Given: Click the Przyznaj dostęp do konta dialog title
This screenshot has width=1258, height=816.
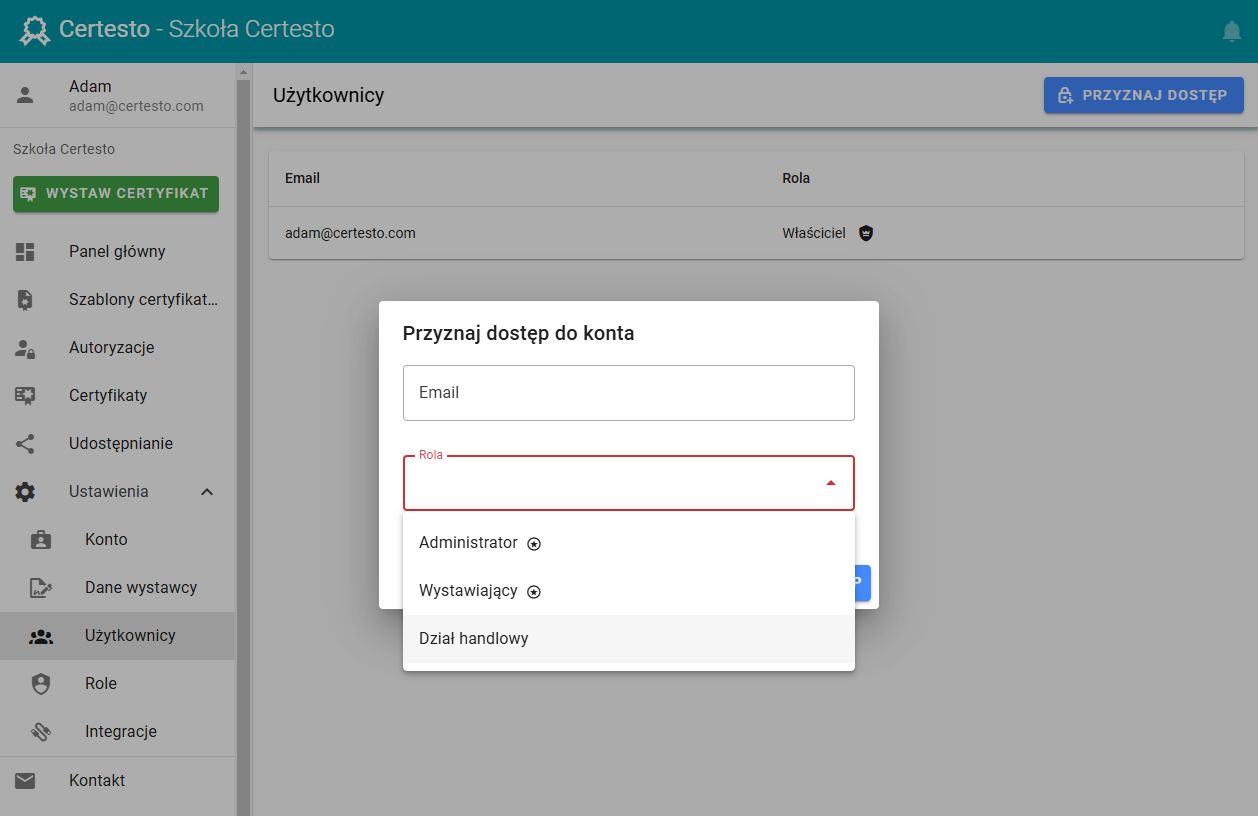Looking at the screenshot, I should [518, 333].
